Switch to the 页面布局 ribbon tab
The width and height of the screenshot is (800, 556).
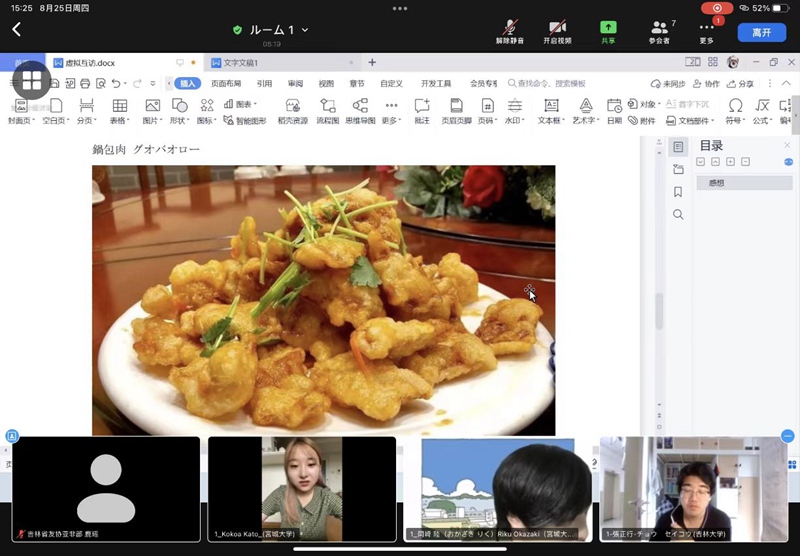(x=225, y=84)
